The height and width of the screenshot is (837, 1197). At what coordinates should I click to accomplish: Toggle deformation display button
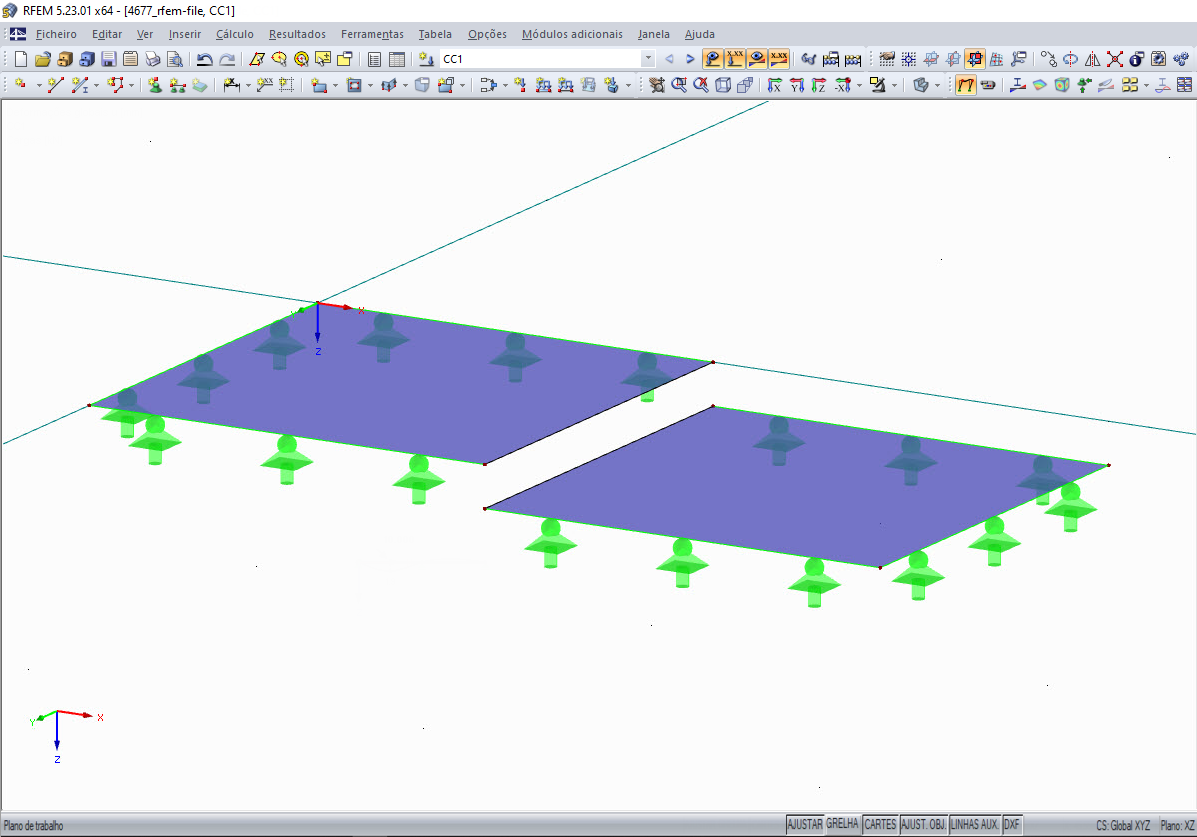(x=966, y=85)
